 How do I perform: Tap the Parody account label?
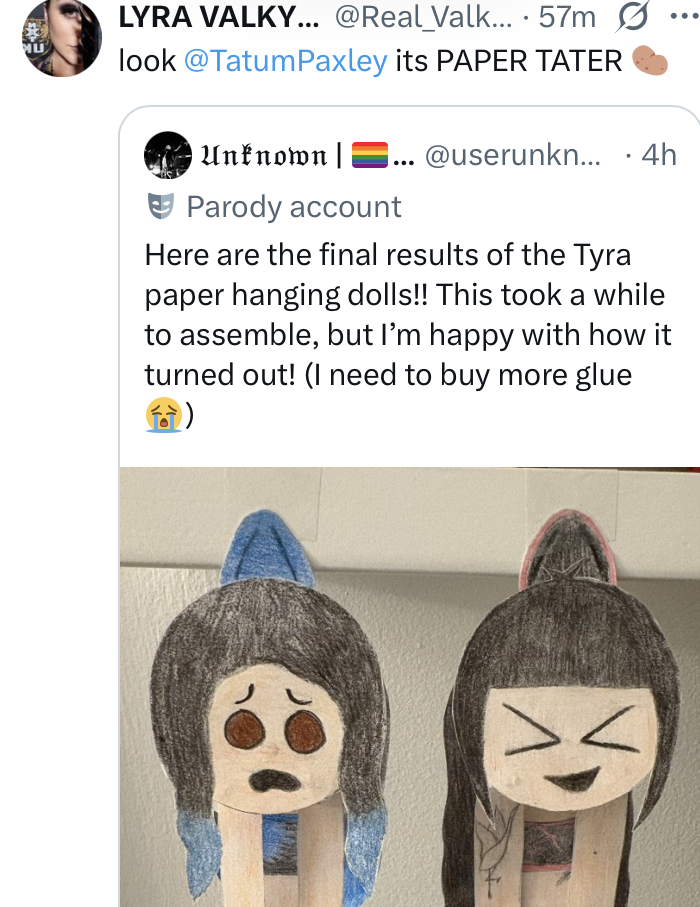(293, 207)
